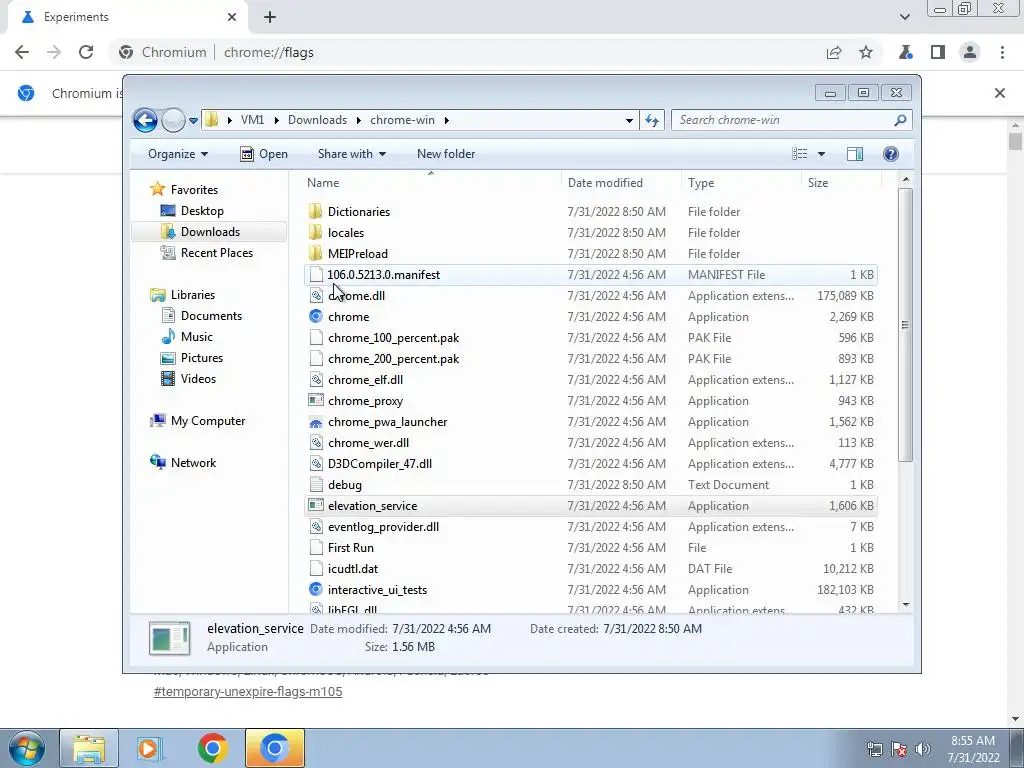Select the First Run file
The image size is (1024, 768).
tap(351, 547)
